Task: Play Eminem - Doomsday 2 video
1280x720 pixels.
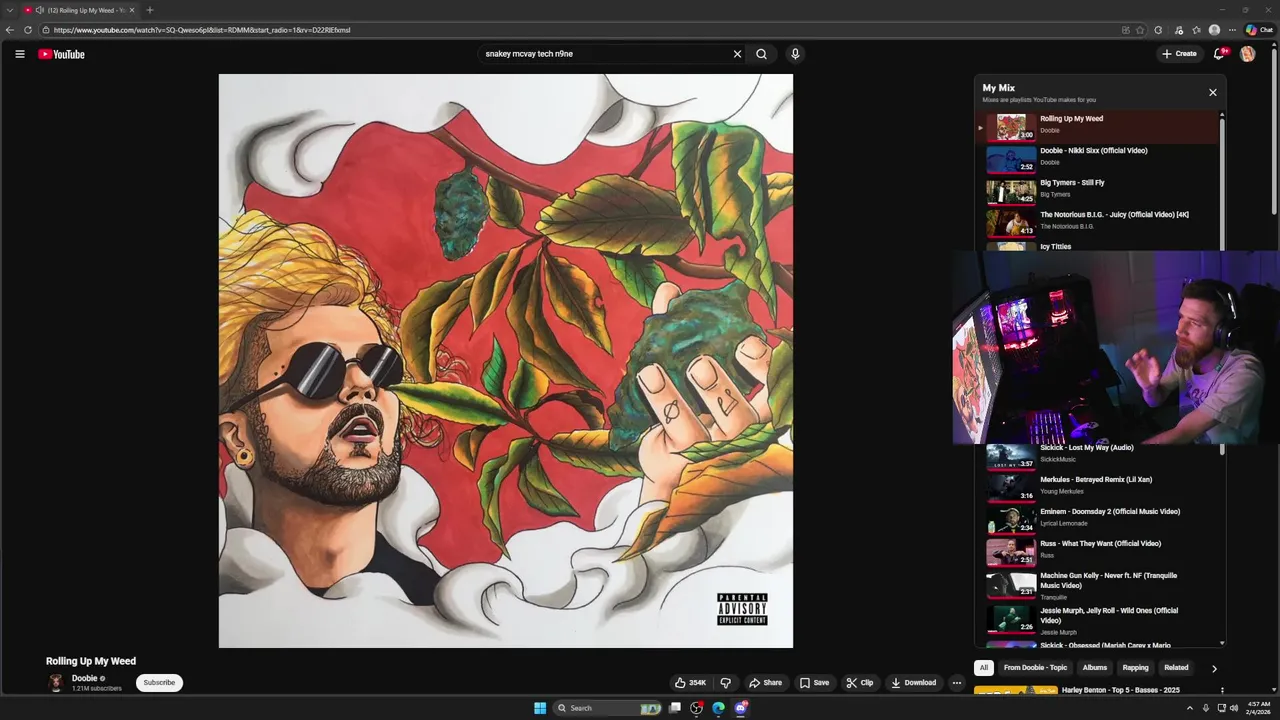Action: click(1097, 519)
